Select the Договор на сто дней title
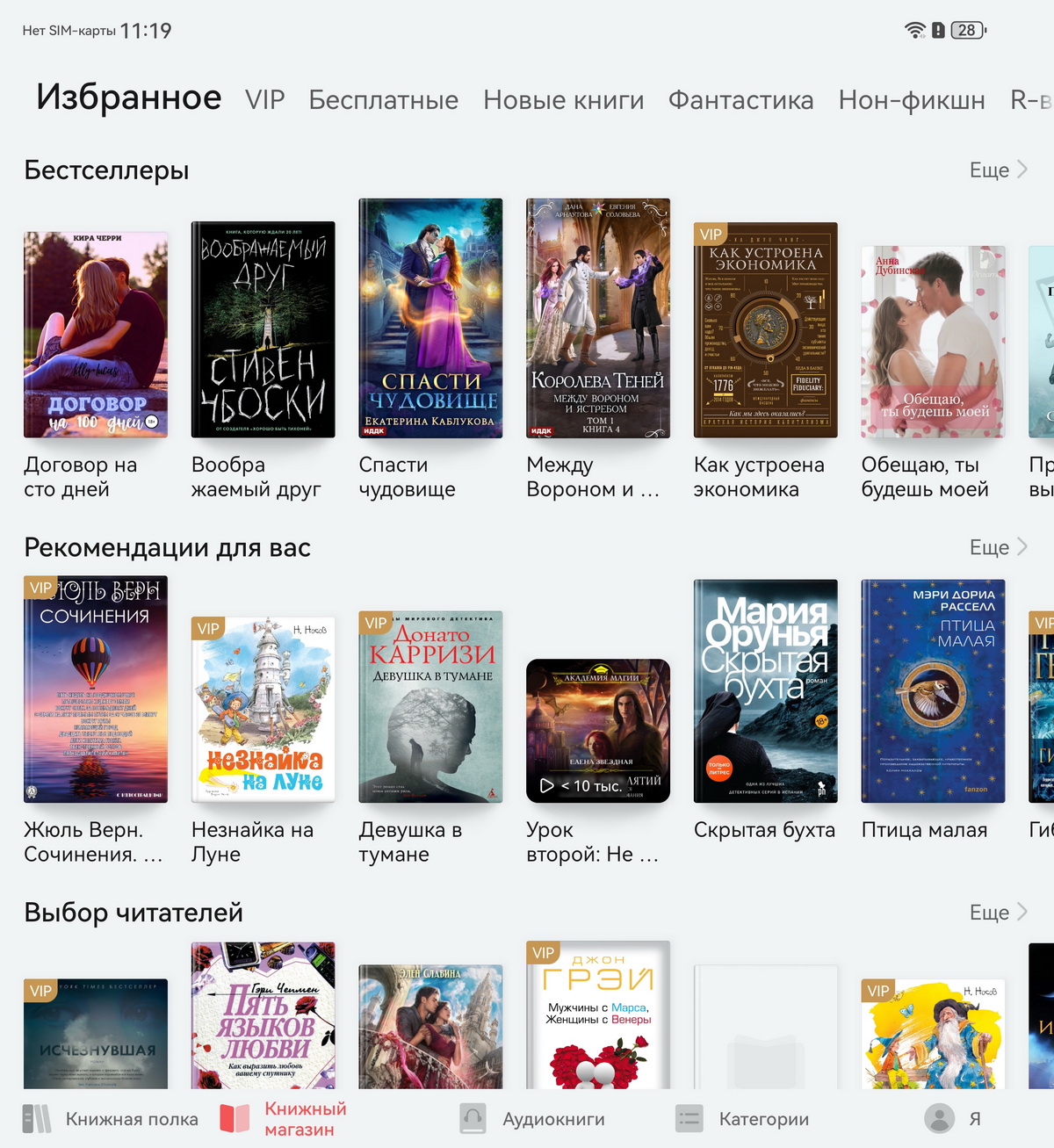Screen dimensions: 1054x1148 coord(81,477)
